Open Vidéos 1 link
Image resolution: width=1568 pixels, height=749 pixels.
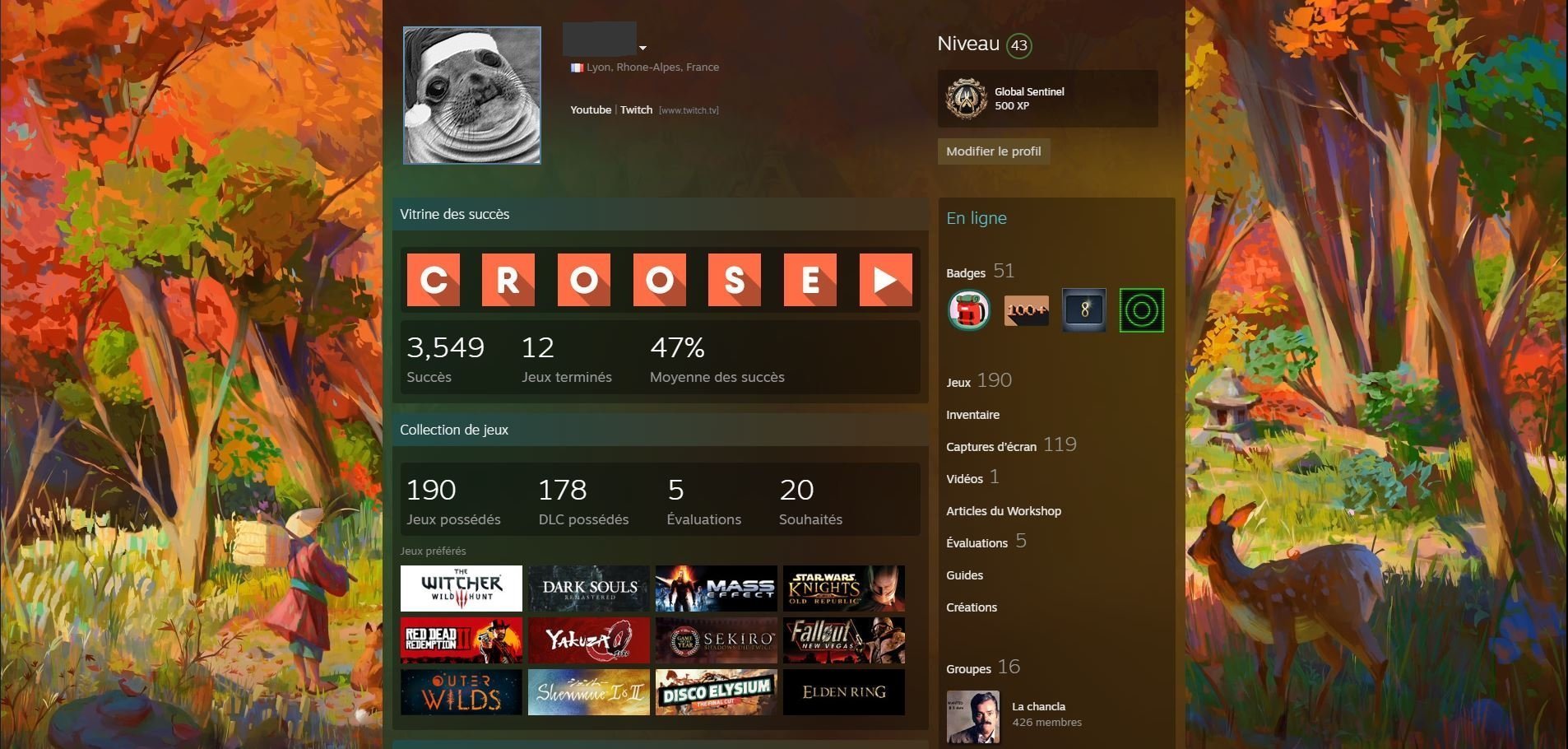click(973, 477)
